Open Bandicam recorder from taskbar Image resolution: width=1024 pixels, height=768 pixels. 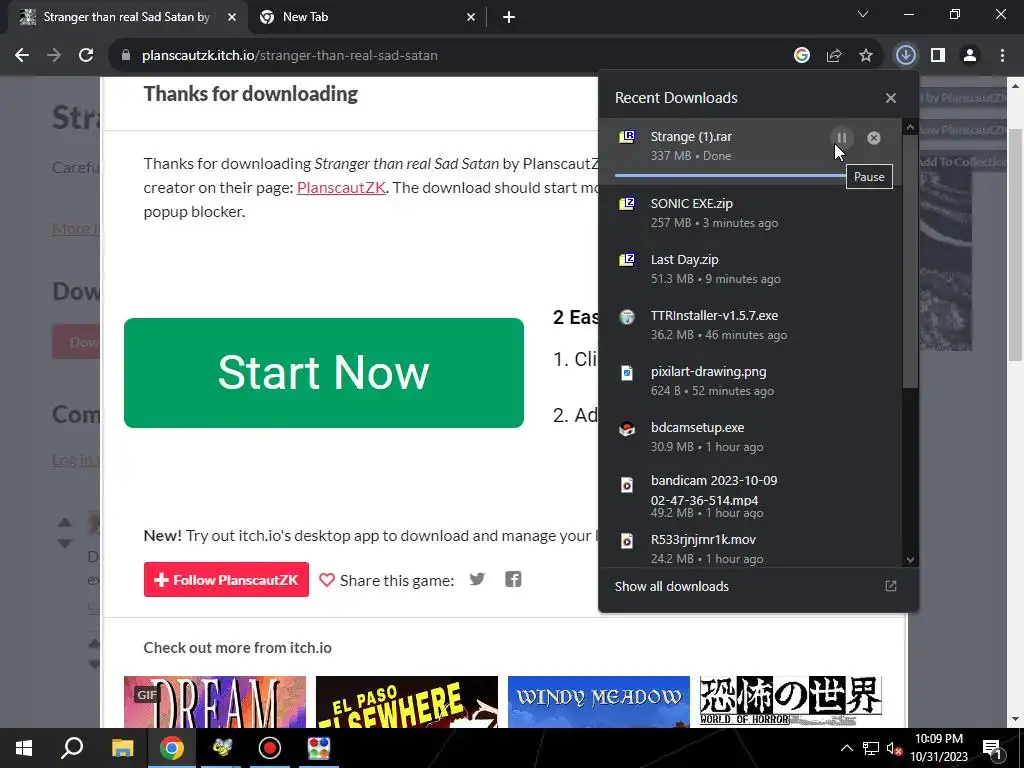[270, 748]
